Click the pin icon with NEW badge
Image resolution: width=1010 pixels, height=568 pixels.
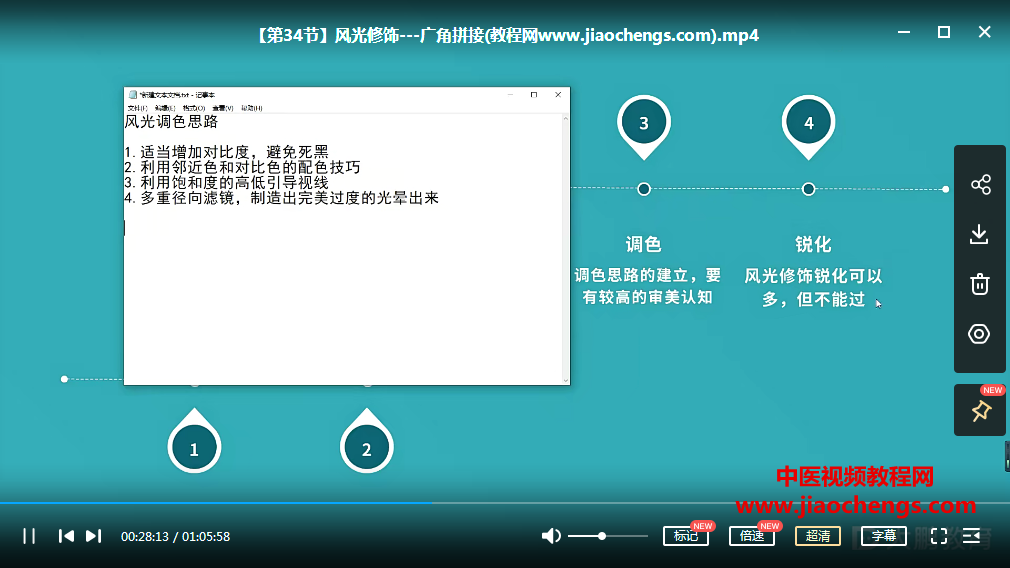[980, 410]
